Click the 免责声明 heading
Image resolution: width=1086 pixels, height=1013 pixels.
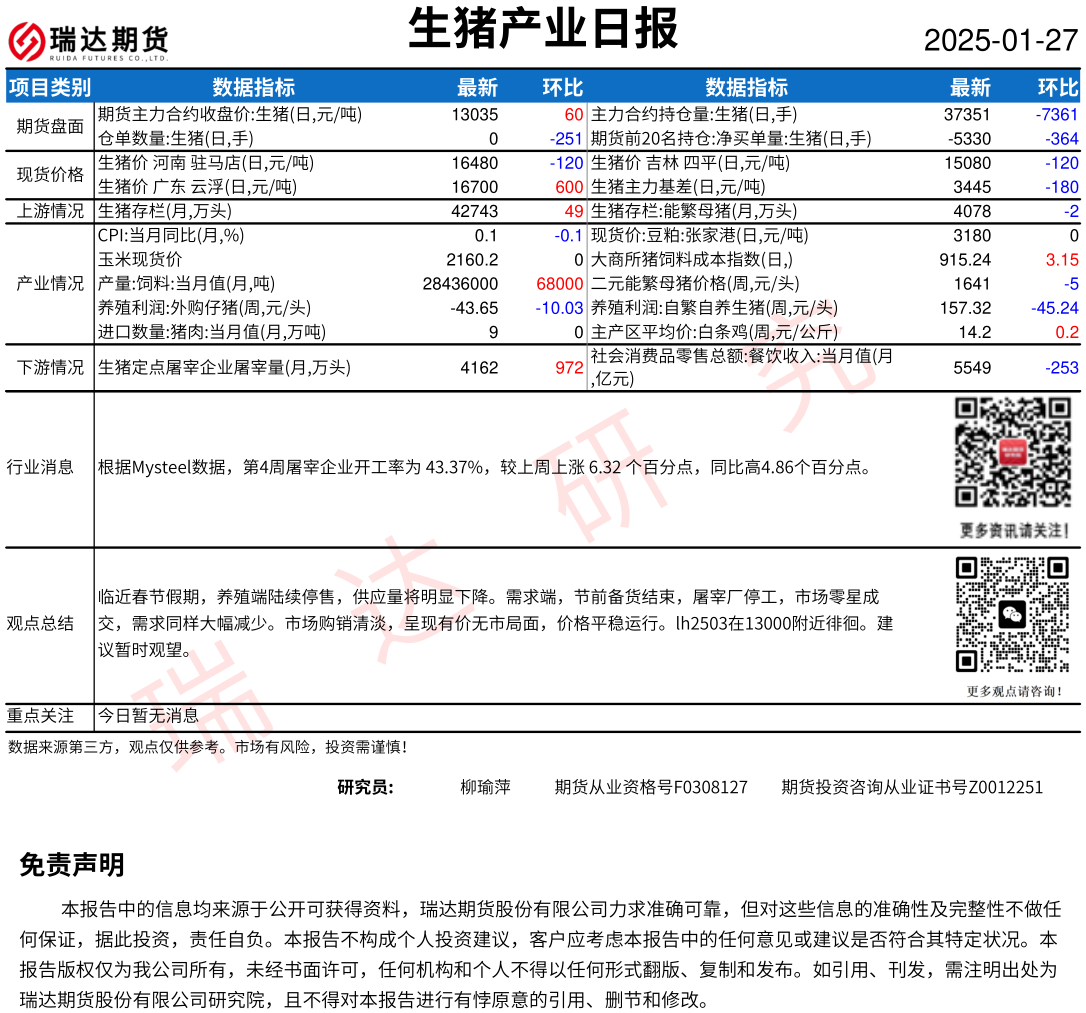[x=72, y=865]
